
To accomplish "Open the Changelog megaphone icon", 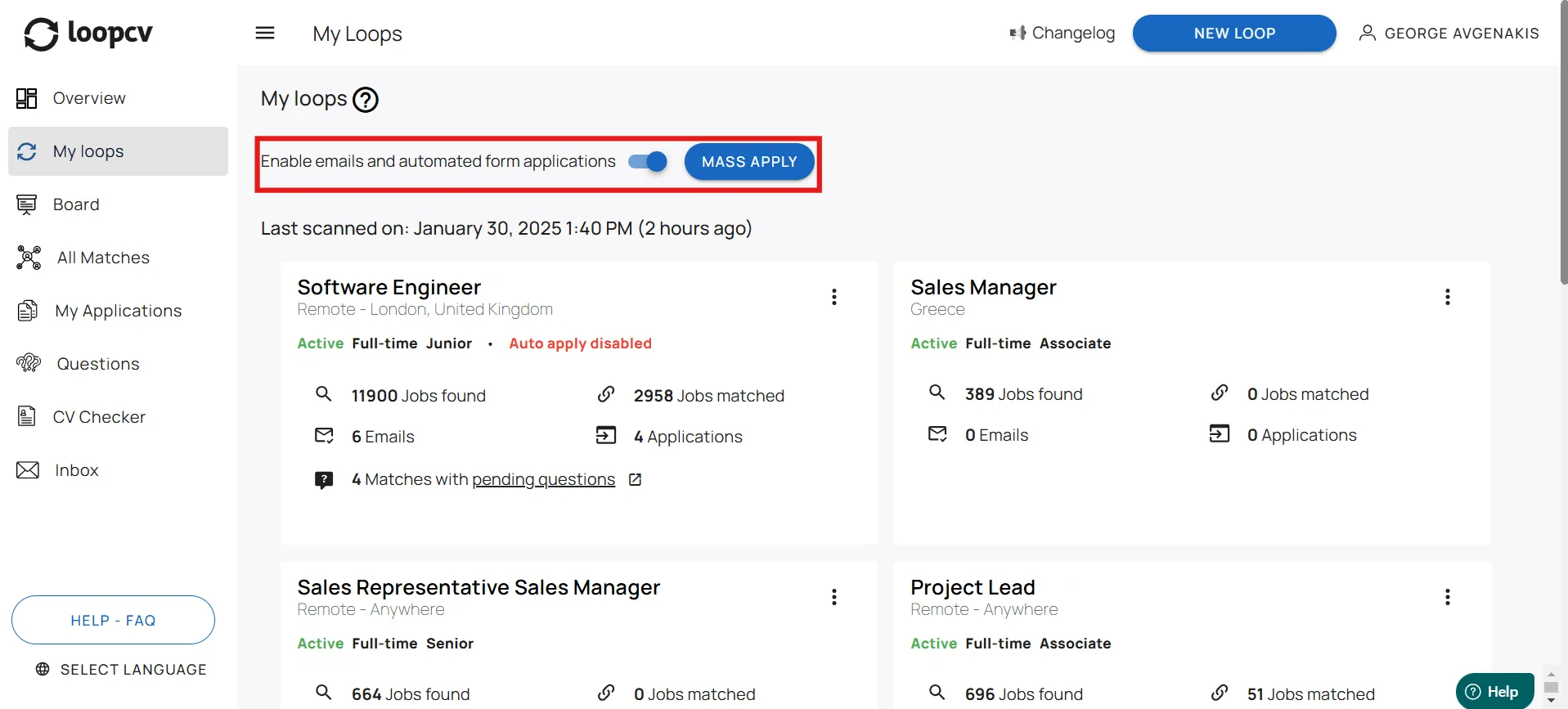I will click(x=1018, y=33).
